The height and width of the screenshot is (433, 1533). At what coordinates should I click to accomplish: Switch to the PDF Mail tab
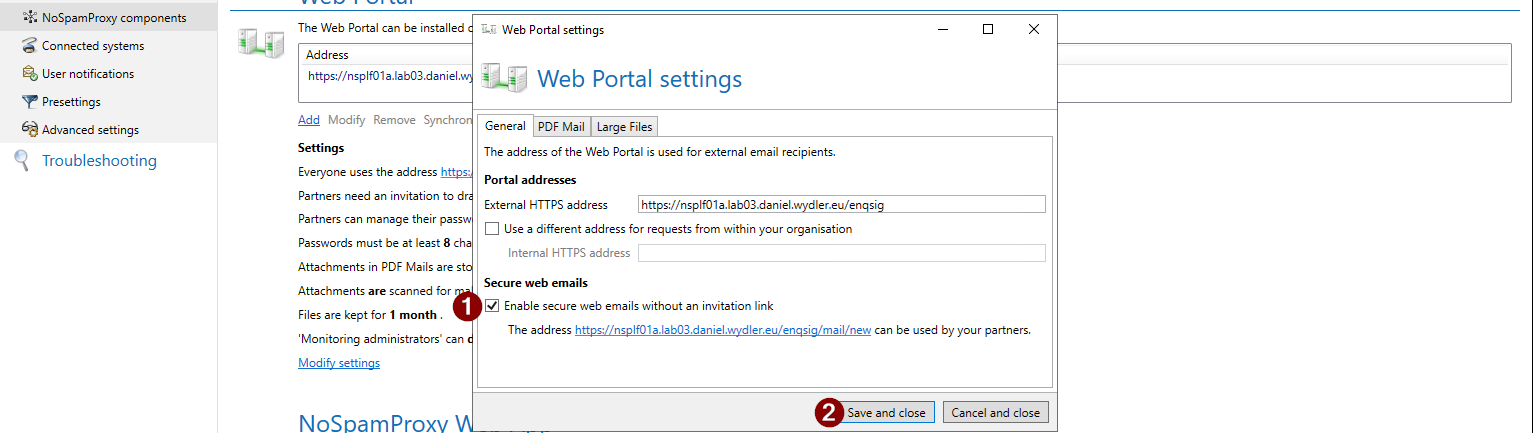pyautogui.click(x=561, y=127)
